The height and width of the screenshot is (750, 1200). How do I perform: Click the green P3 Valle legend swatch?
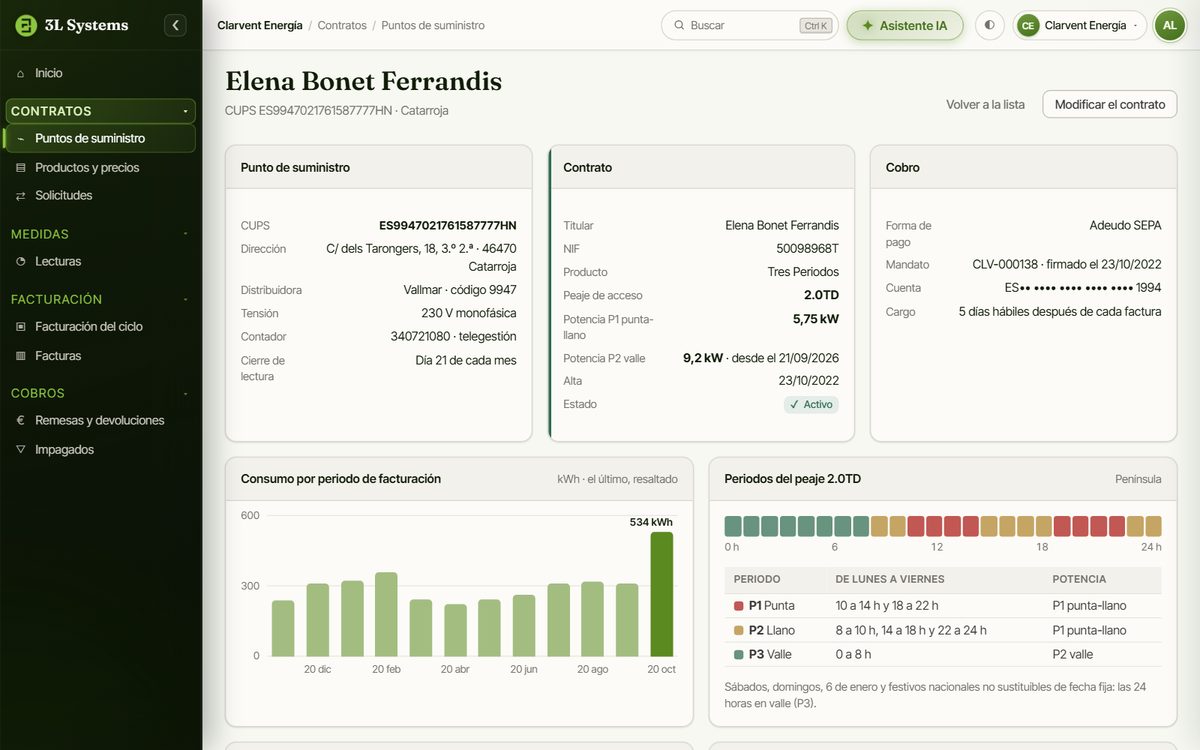tap(739, 654)
